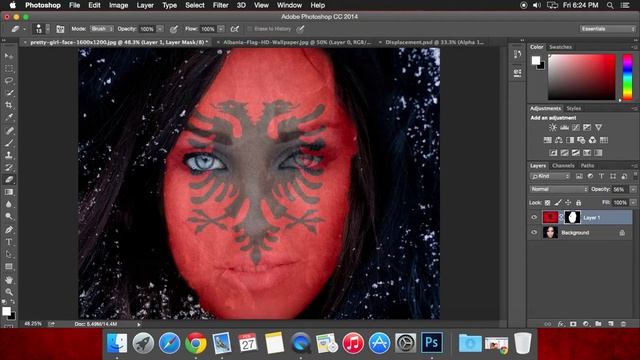The width and height of the screenshot is (640, 360).
Task: Open the layer Kind filter dropdown
Action: coord(550,176)
